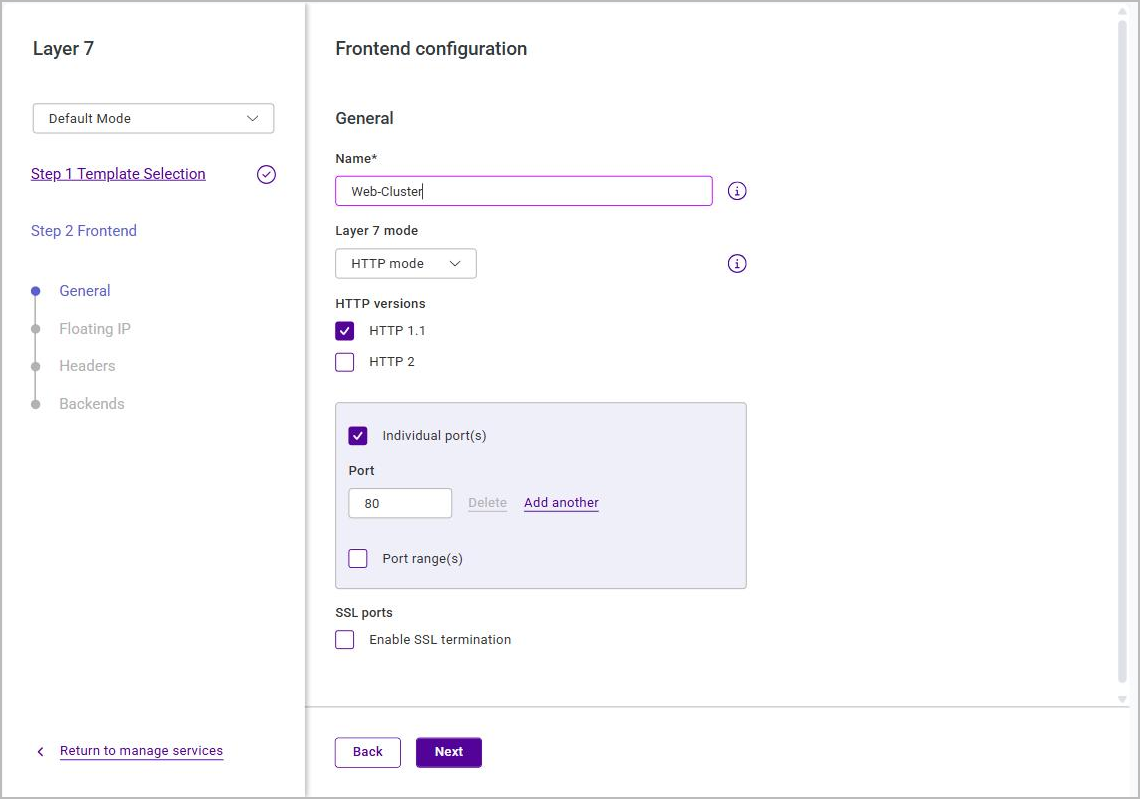
Task: Enable the Port range(s) checkbox
Action: coord(358,558)
